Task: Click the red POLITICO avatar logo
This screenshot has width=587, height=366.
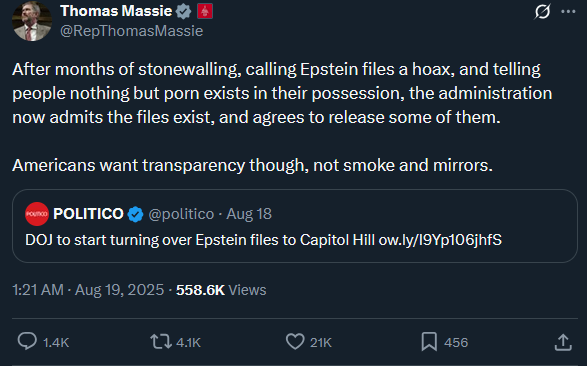Action: pyautogui.click(x=37, y=214)
